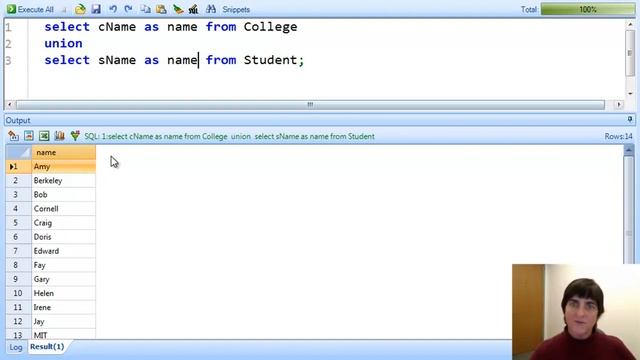Open the results chart icon

click(x=60, y=136)
